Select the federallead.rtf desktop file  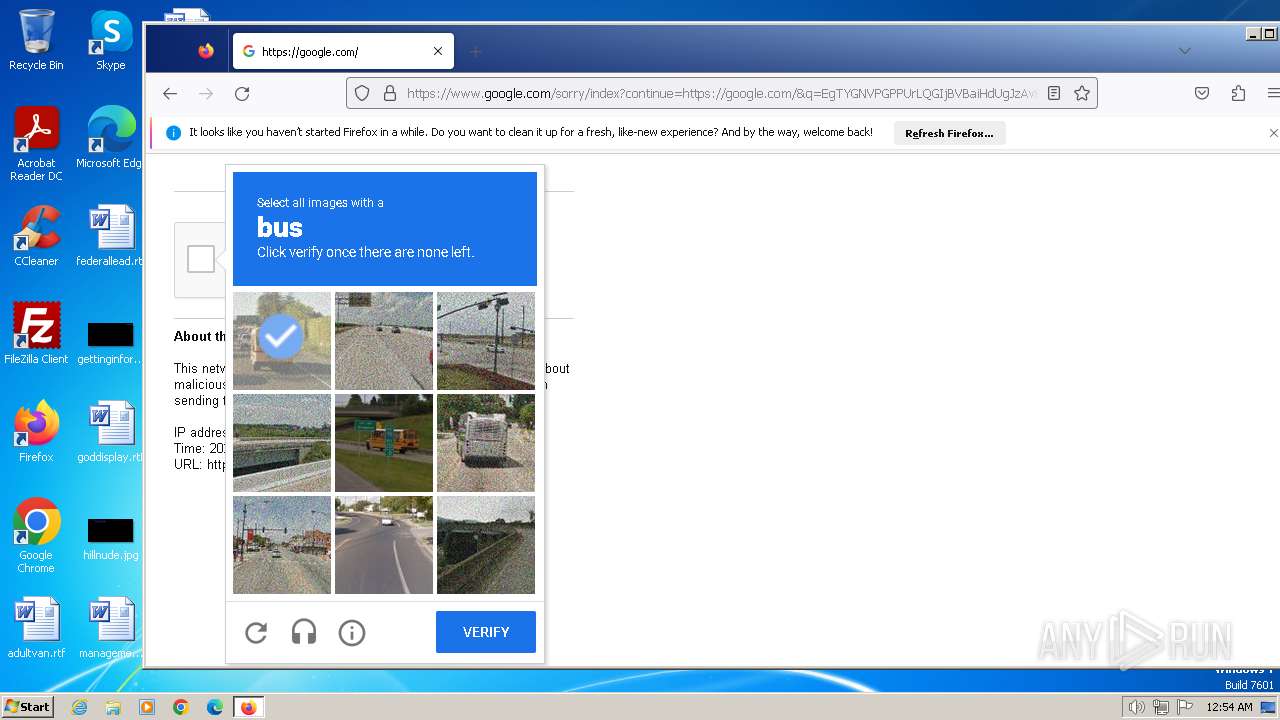point(111,235)
